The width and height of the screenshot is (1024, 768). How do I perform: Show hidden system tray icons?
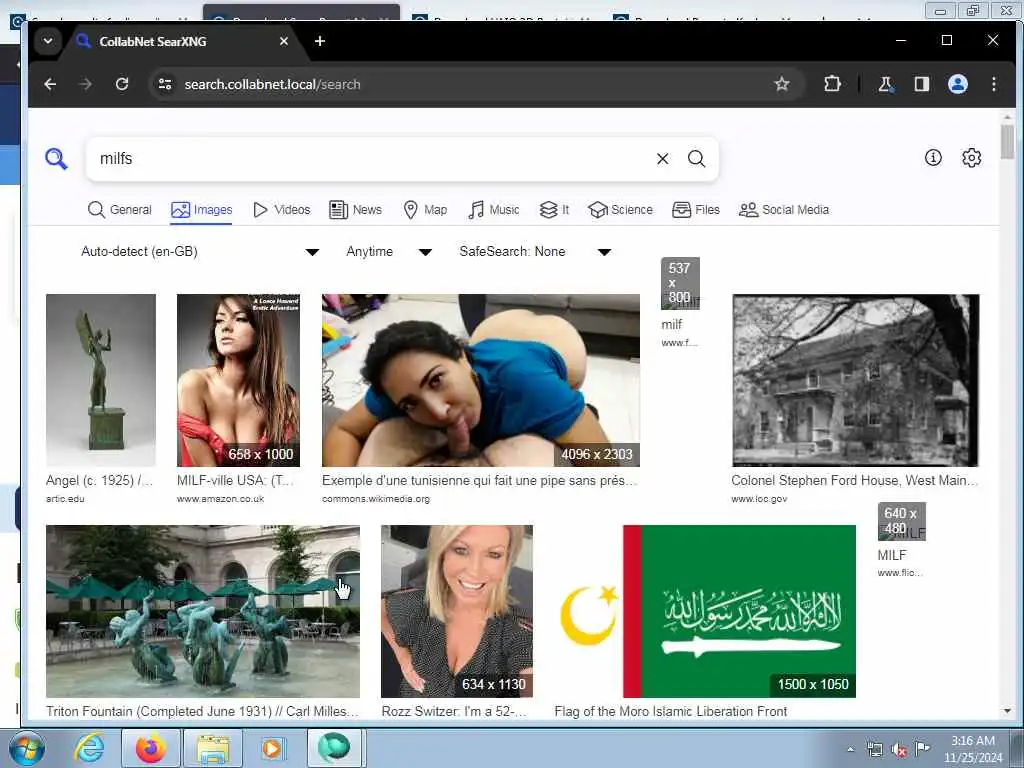coord(850,749)
